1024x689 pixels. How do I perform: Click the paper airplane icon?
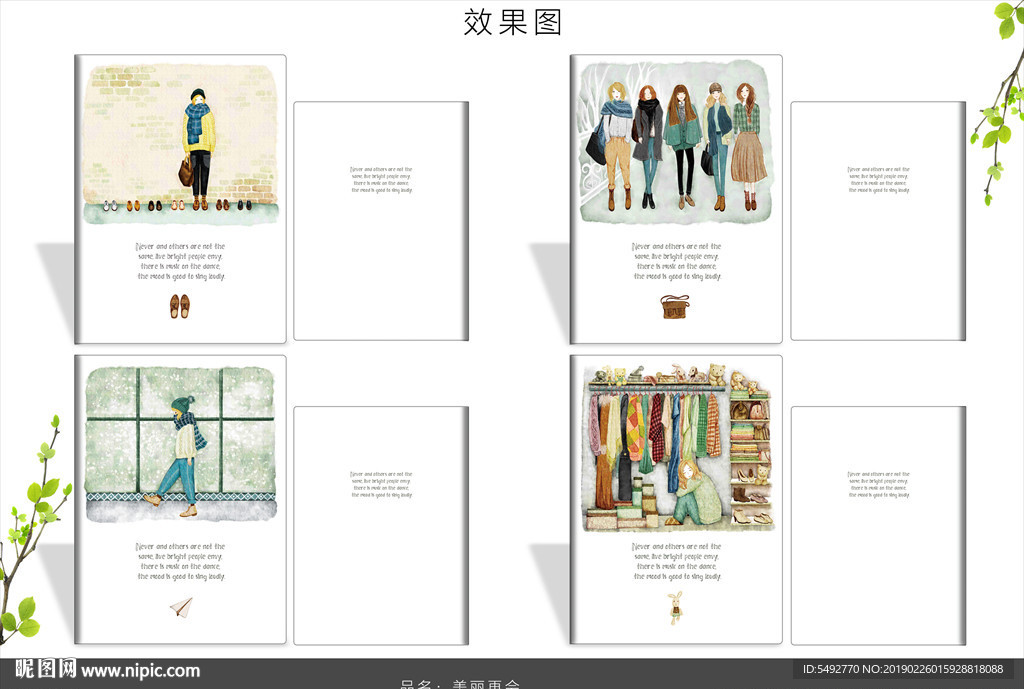(181, 607)
